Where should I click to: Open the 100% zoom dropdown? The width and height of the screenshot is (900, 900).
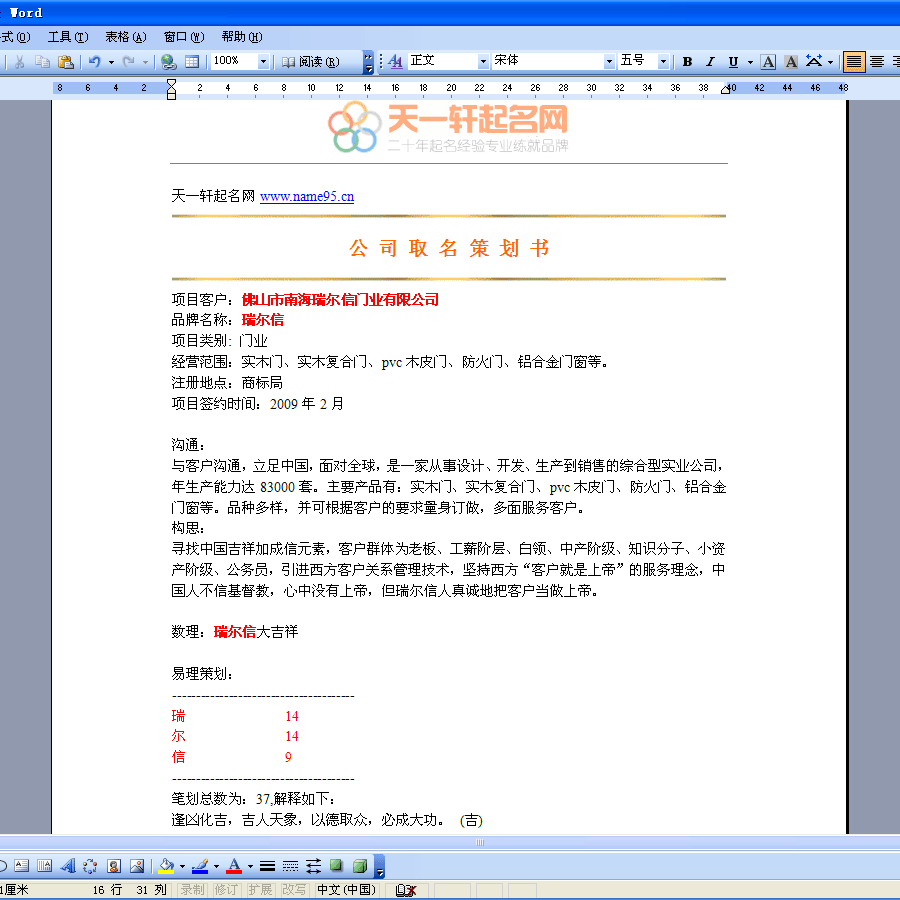(x=263, y=61)
